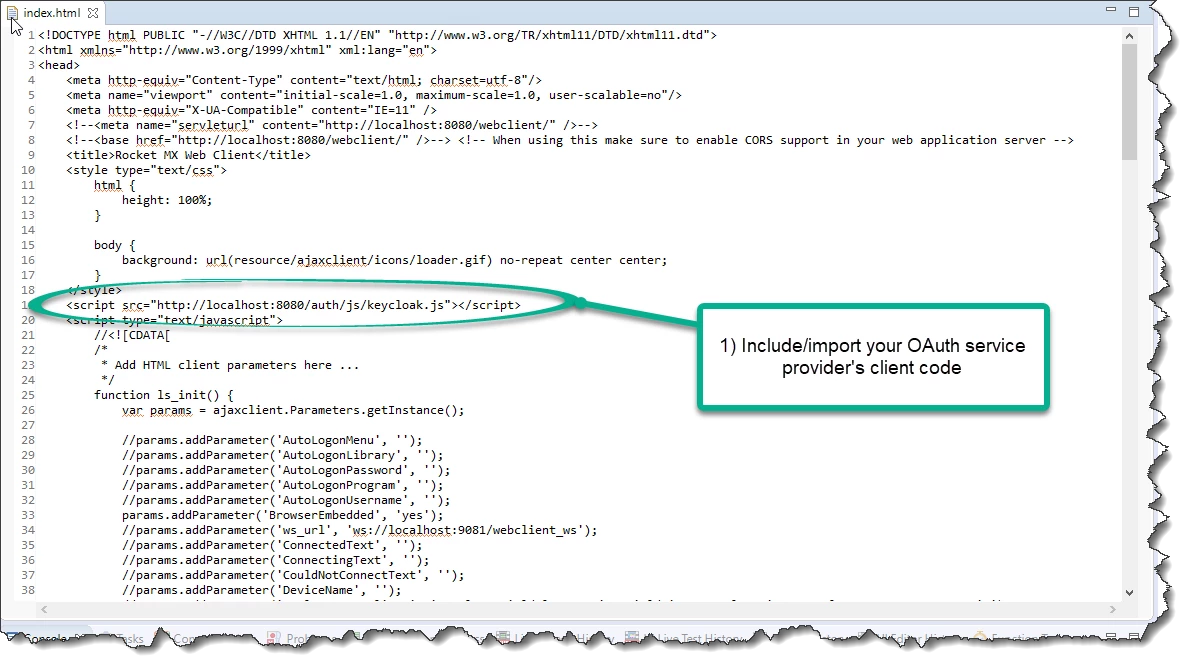Place cursor in the "<!DOCTYPE html PUBLIC" line
The height and width of the screenshot is (672, 1194).
(x=377, y=35)
